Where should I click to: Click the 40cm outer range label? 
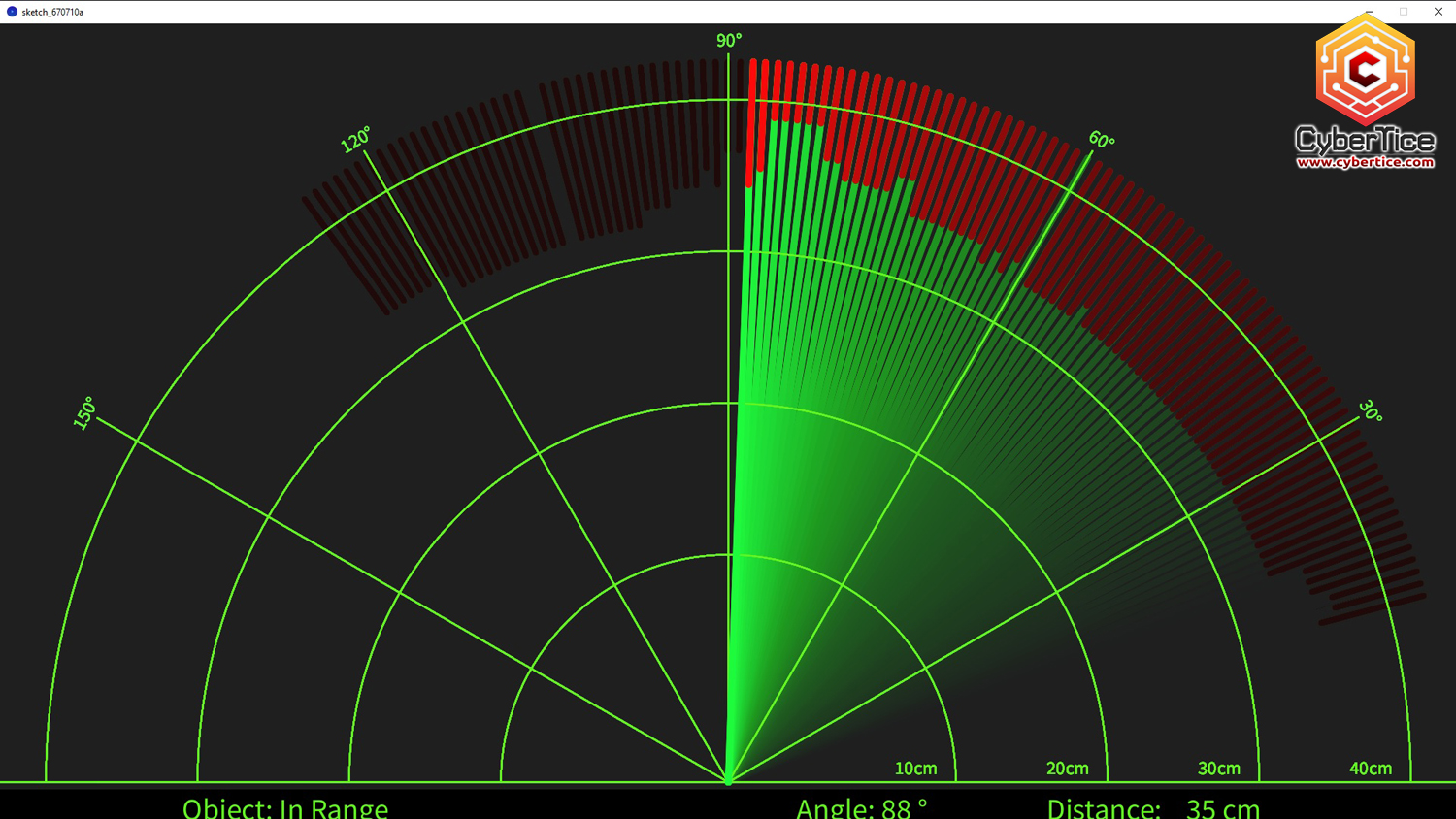(1370, 769)
